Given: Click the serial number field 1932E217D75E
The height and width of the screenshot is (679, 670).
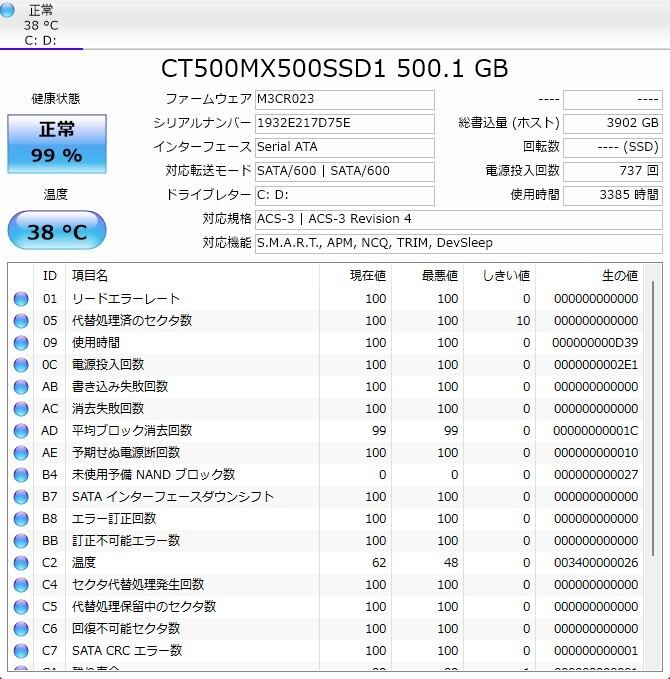Looking at the screenshot, I should 345,124.
